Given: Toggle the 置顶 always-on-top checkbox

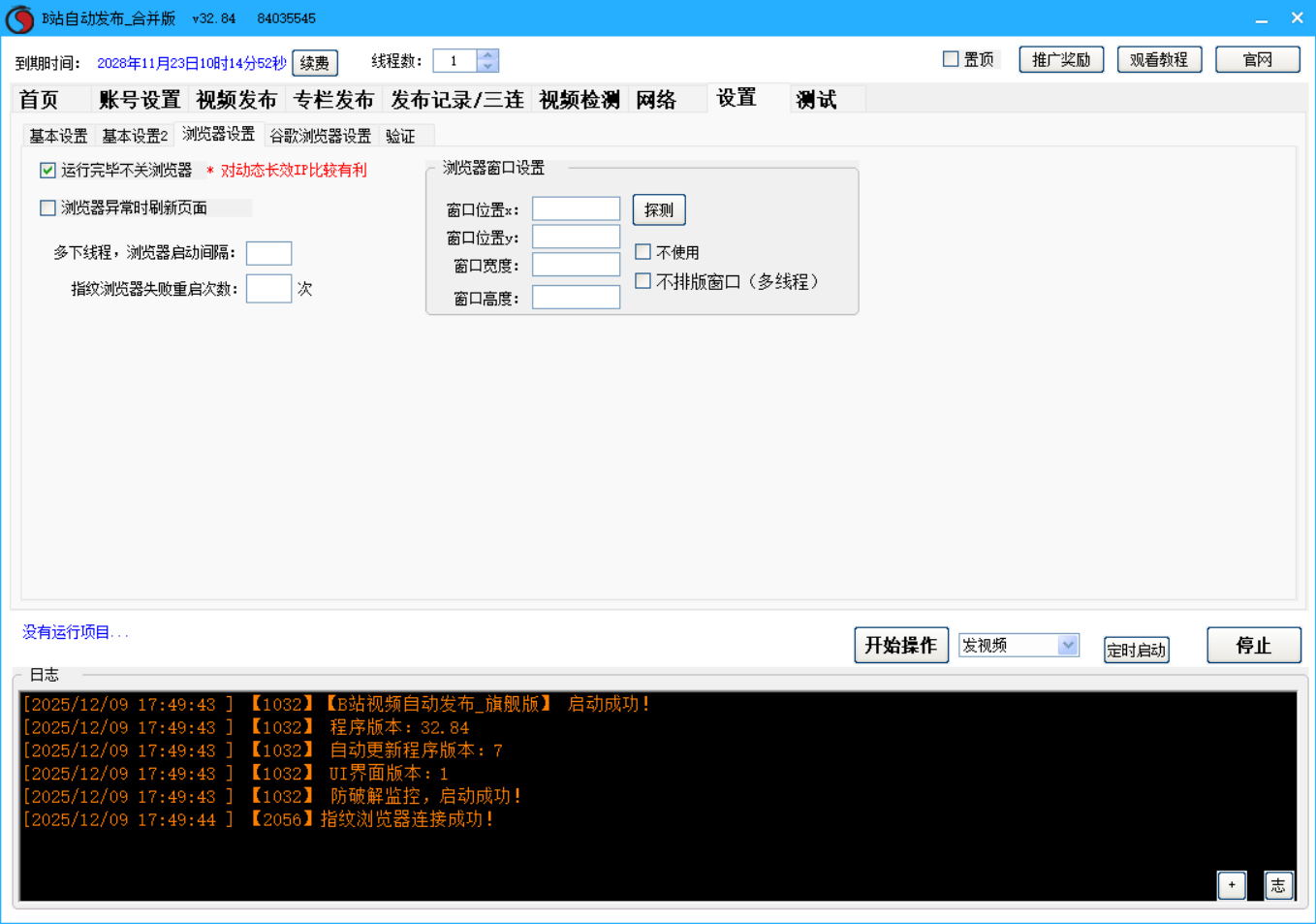Looking at the screenshot, I should point(951,59).
